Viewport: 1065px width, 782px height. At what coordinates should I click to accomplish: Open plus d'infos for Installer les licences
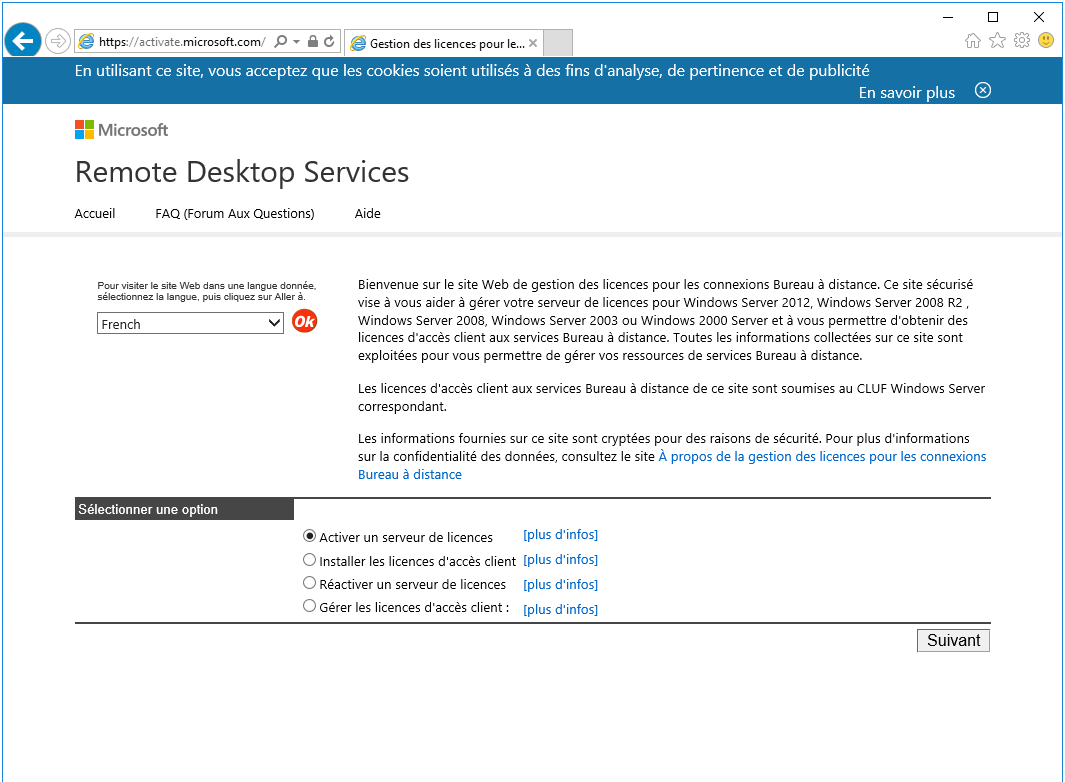click(560, 559)
